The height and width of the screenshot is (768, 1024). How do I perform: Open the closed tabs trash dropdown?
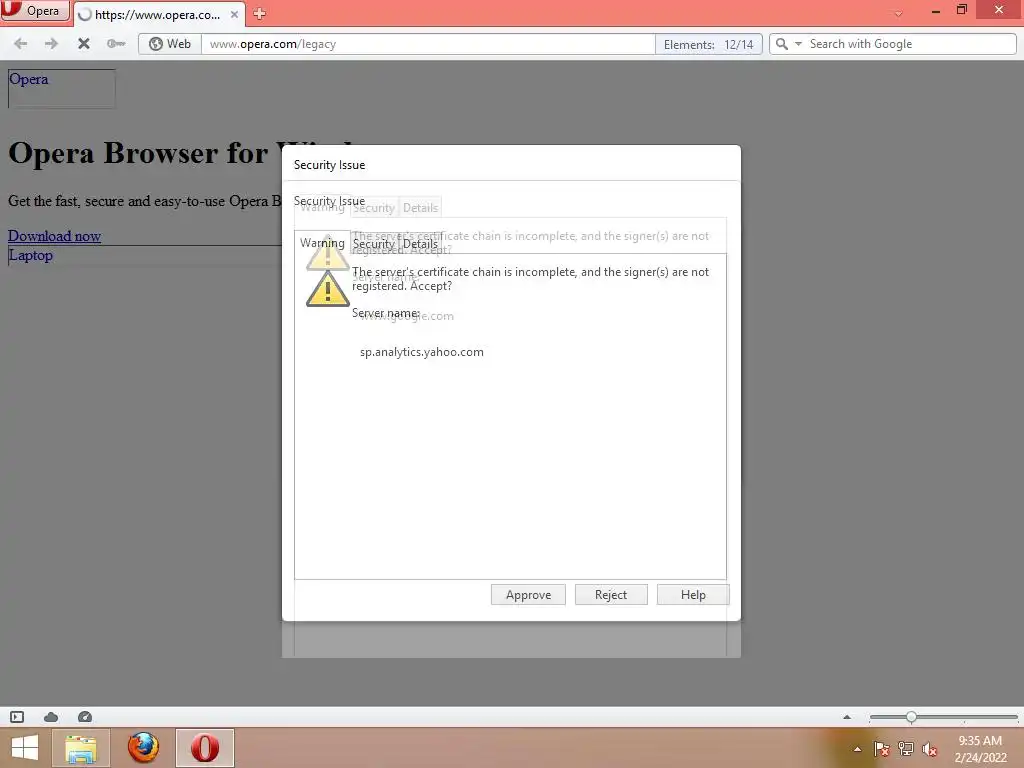[x=899, y=13]
